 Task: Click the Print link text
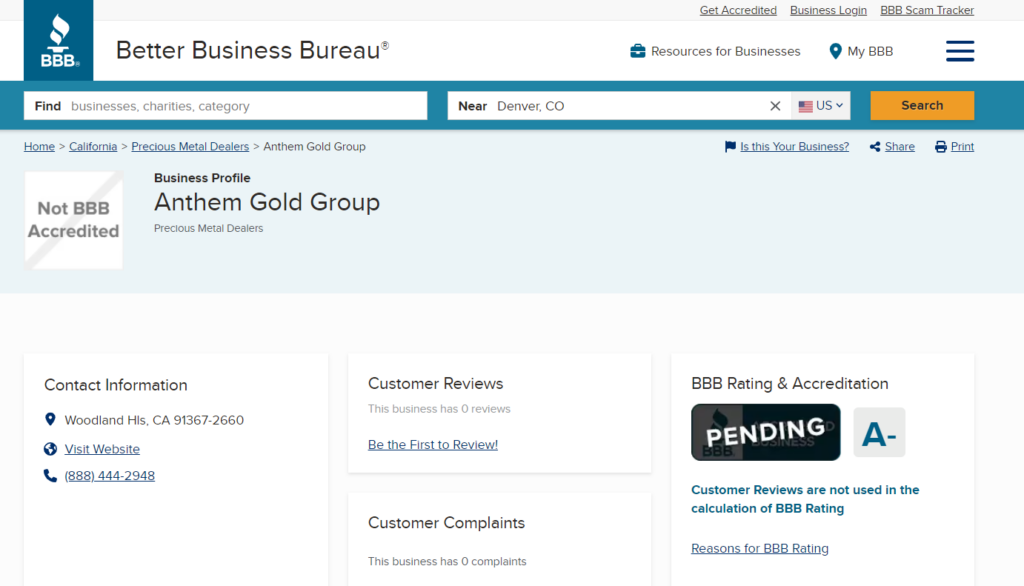962,146
